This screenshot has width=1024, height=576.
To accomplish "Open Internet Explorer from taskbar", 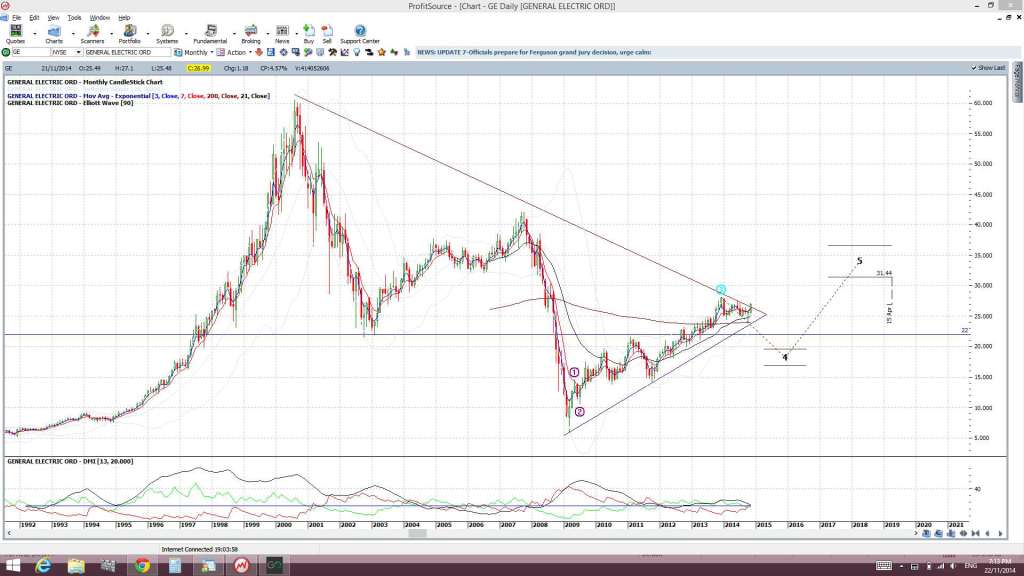I will point(43,566).
